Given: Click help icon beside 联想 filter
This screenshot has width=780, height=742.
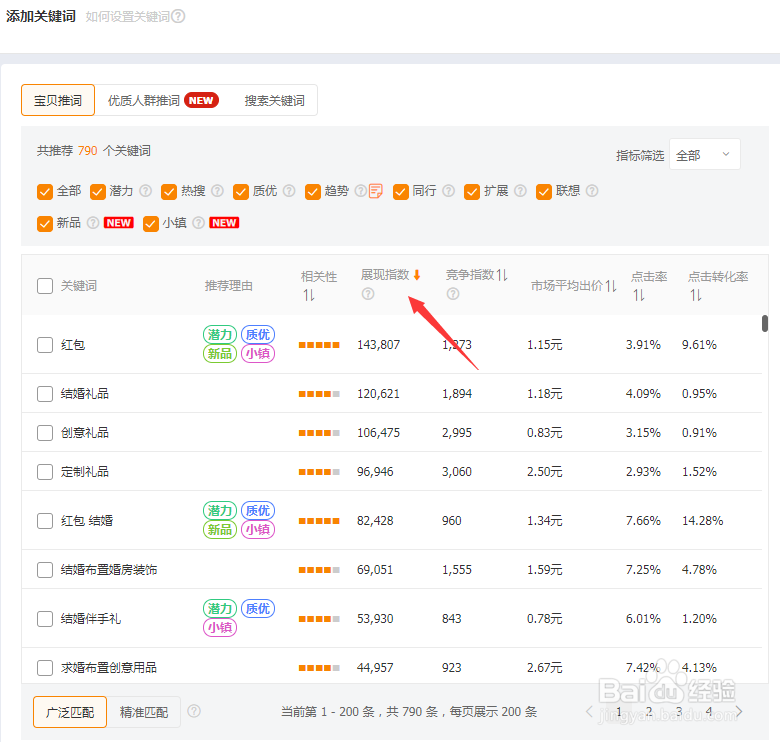Looking at the screenshot, I should [x=592, y=191].
